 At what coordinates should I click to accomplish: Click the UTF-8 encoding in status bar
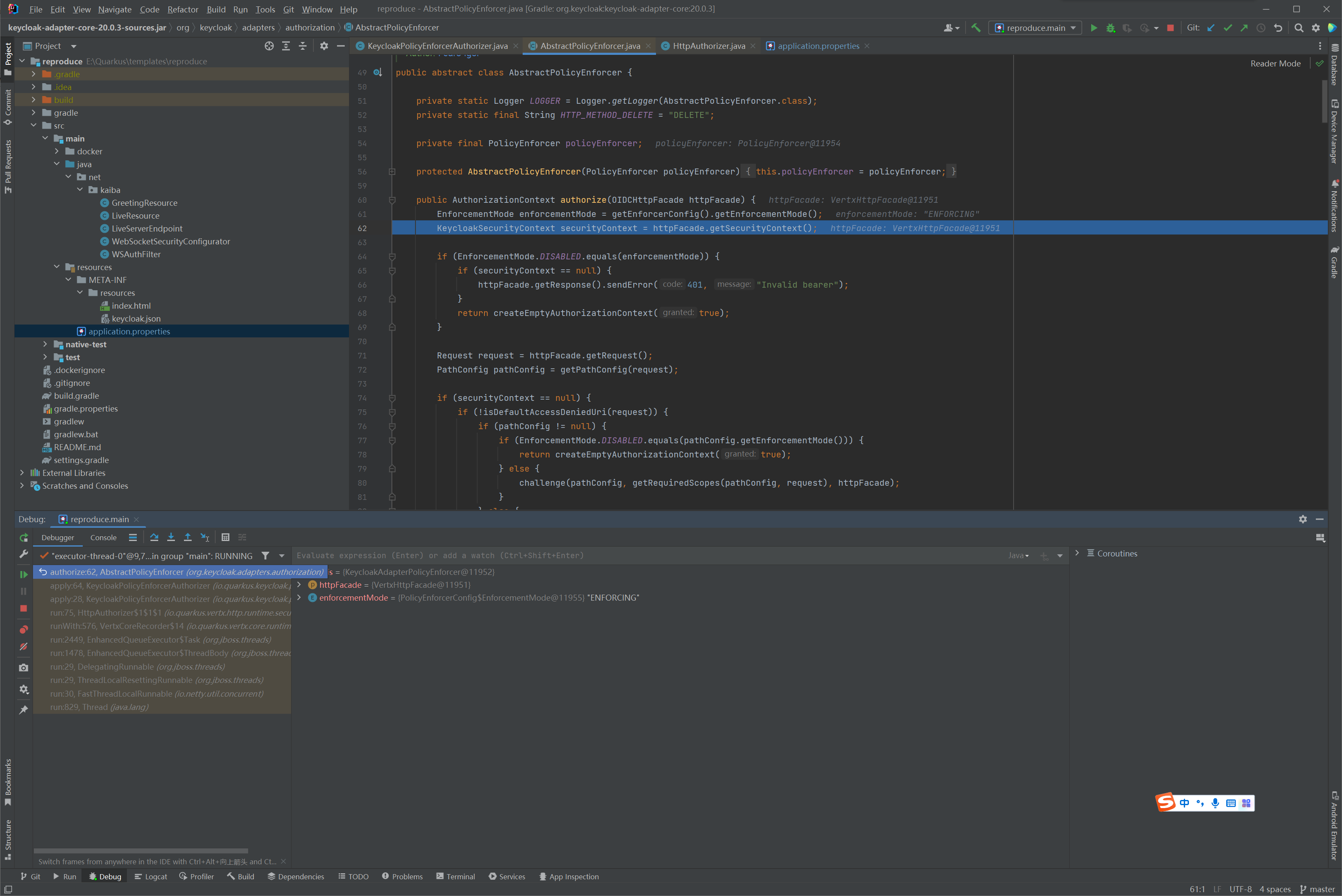point(1240,889)
